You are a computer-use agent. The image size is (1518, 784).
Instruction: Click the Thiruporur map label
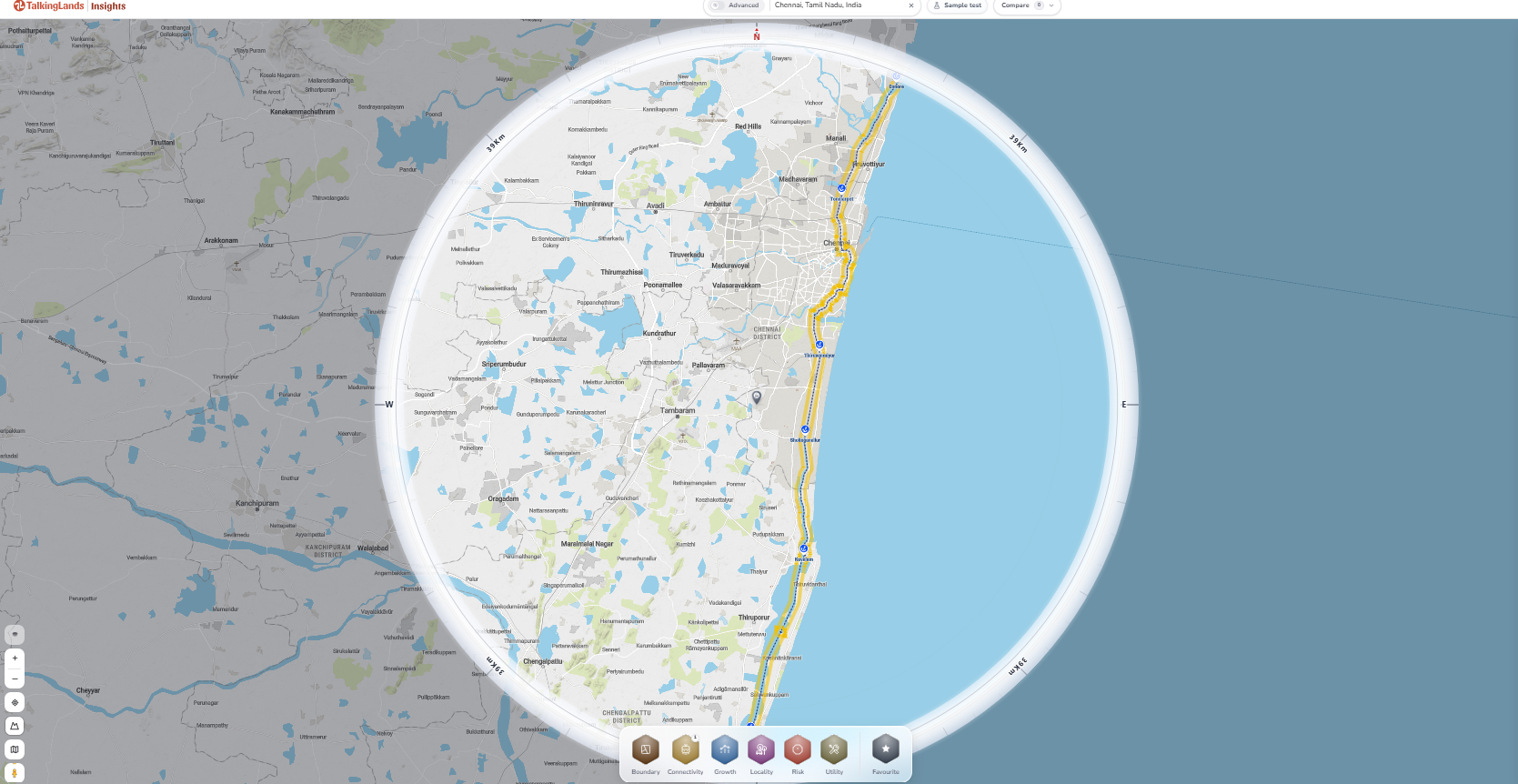coord(754,618)
